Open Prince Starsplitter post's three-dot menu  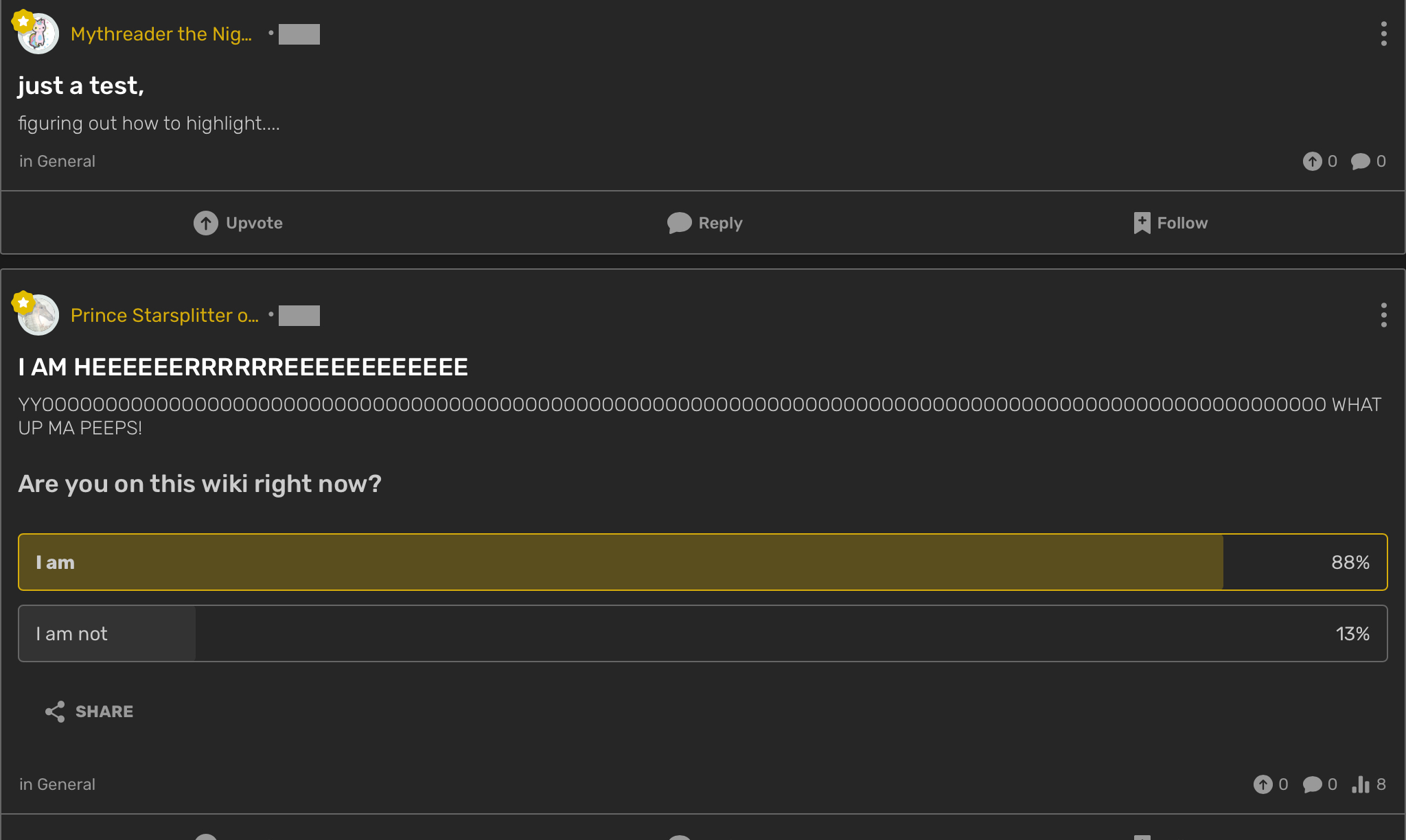coord(1383,315)
